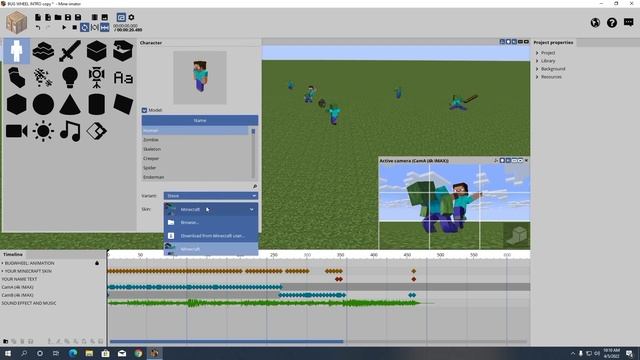Expand the Project section

[x=538, y=53]
